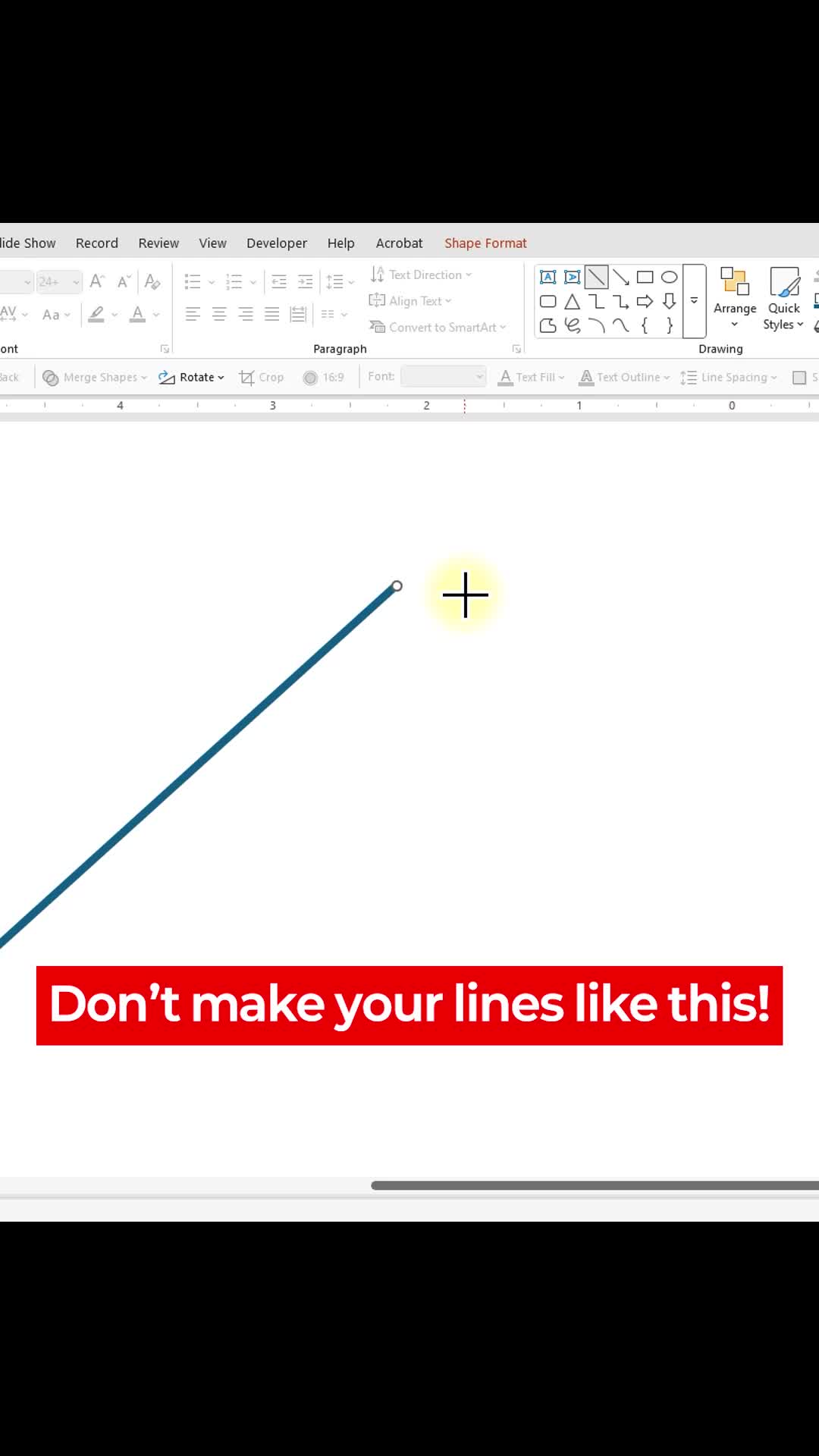This screenshot has width=819, height=1456.
Task: Open the Arrange dropdown
Action: tap(735, 300)
